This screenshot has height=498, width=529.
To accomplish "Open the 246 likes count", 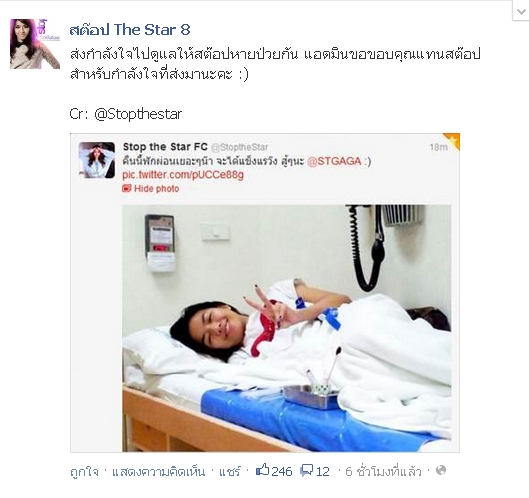I will (282, 471).
